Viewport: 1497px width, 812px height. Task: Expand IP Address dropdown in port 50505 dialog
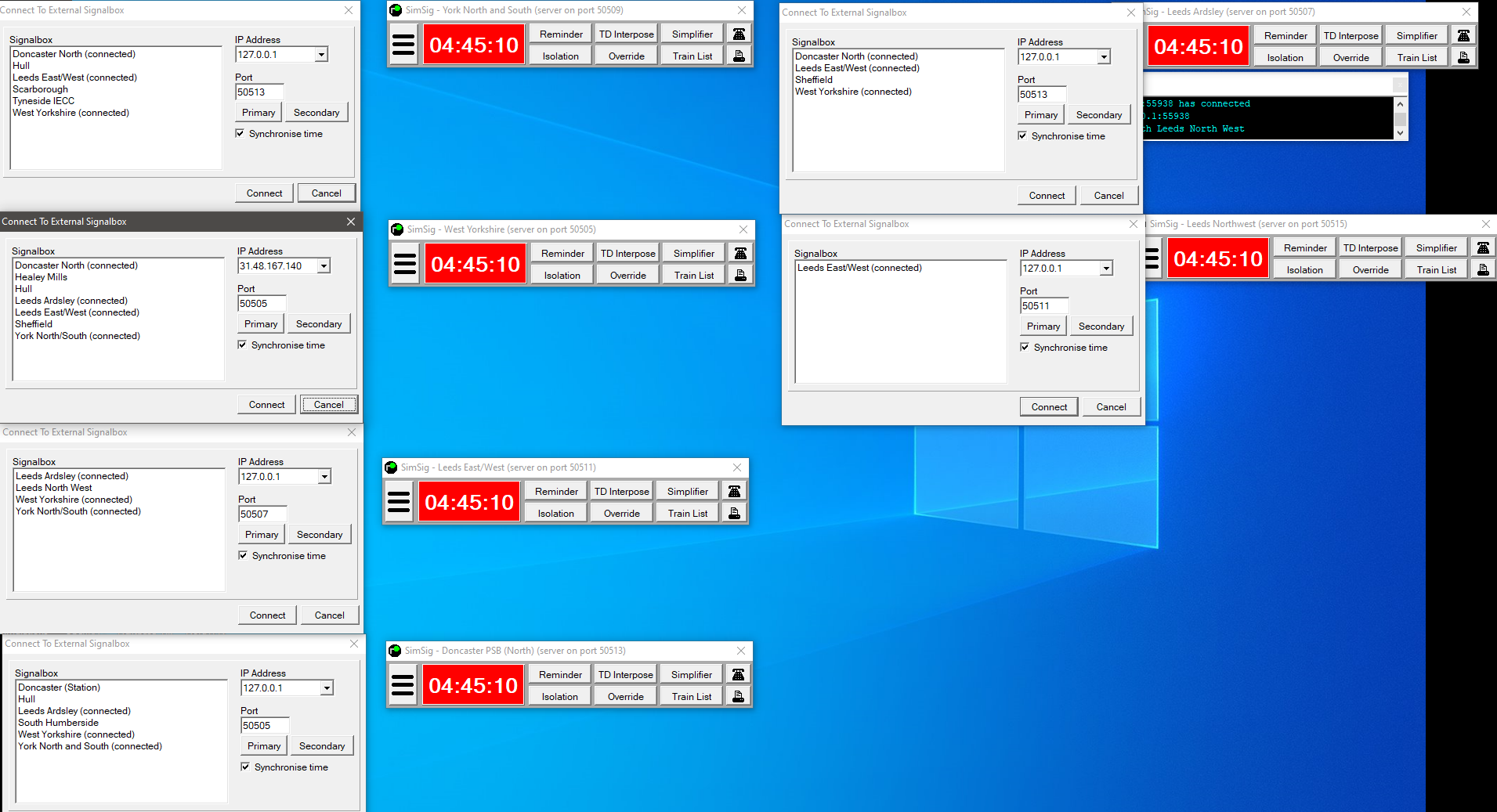(327, 688)
